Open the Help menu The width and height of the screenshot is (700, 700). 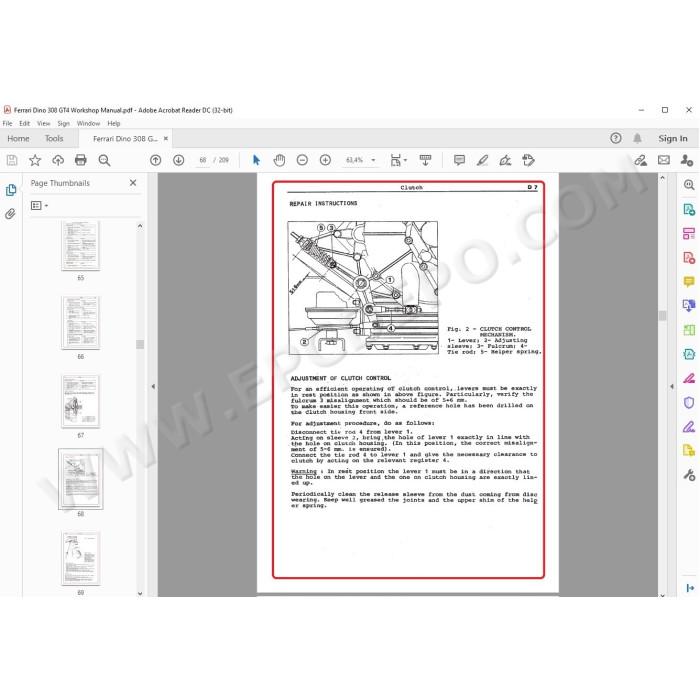tap(114, 124)
